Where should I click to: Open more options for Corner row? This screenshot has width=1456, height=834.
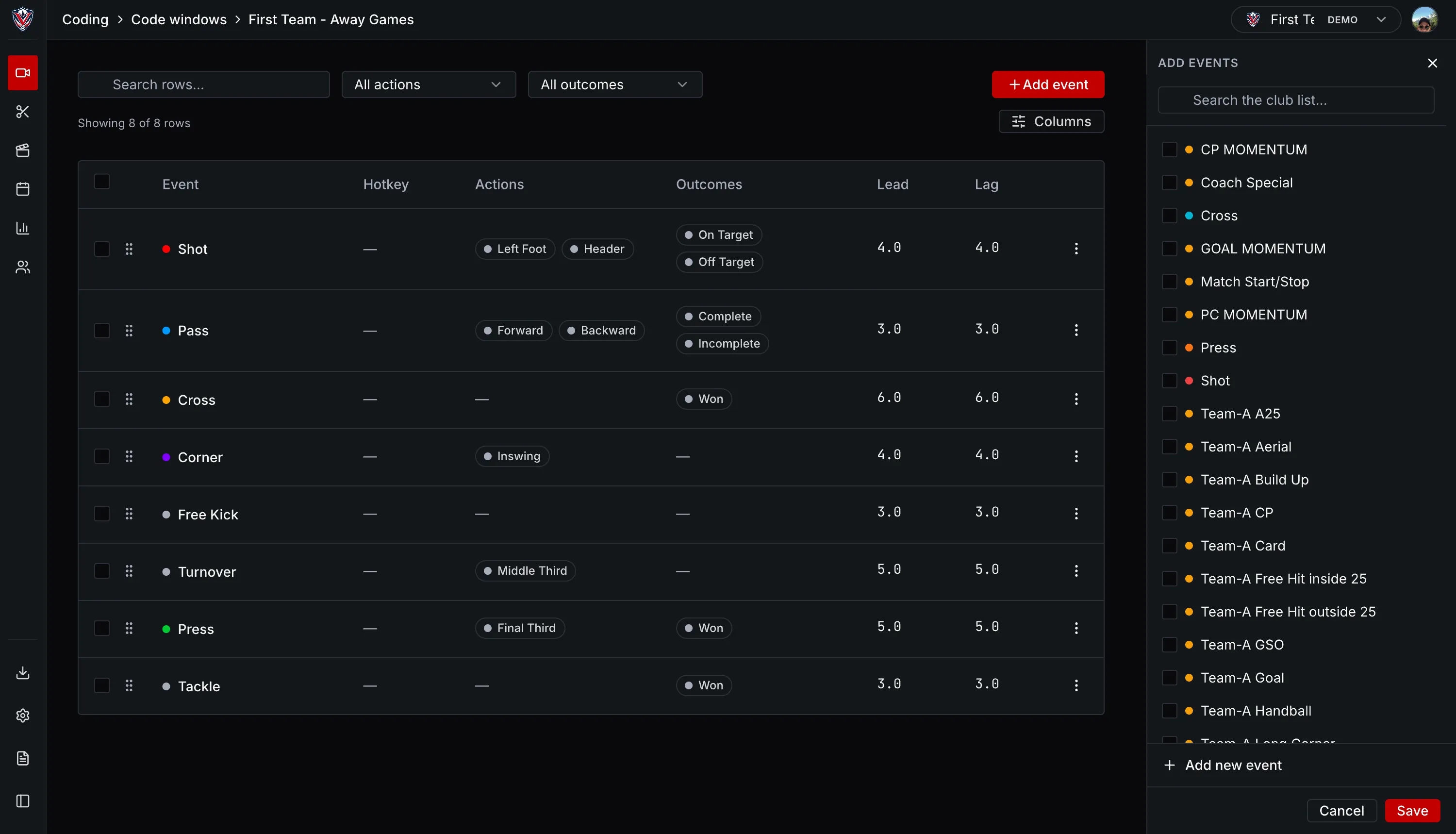point(1076,456)
